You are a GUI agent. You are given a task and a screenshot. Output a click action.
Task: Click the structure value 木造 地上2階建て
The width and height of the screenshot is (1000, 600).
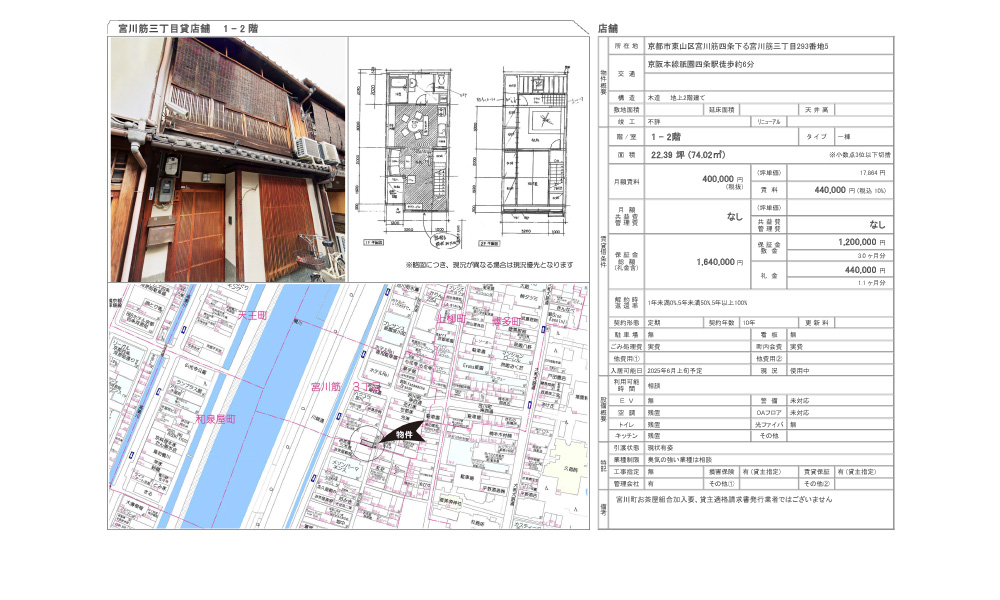coord(676,98)
